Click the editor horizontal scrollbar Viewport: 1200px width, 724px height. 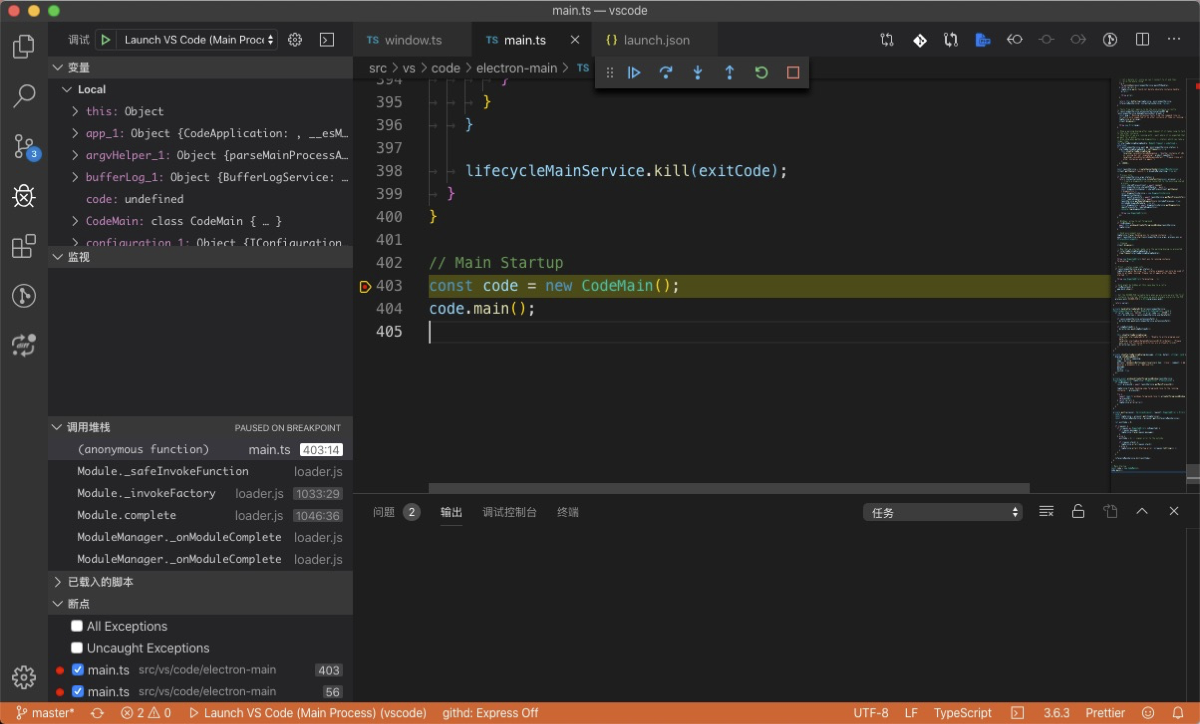(729, 488)
